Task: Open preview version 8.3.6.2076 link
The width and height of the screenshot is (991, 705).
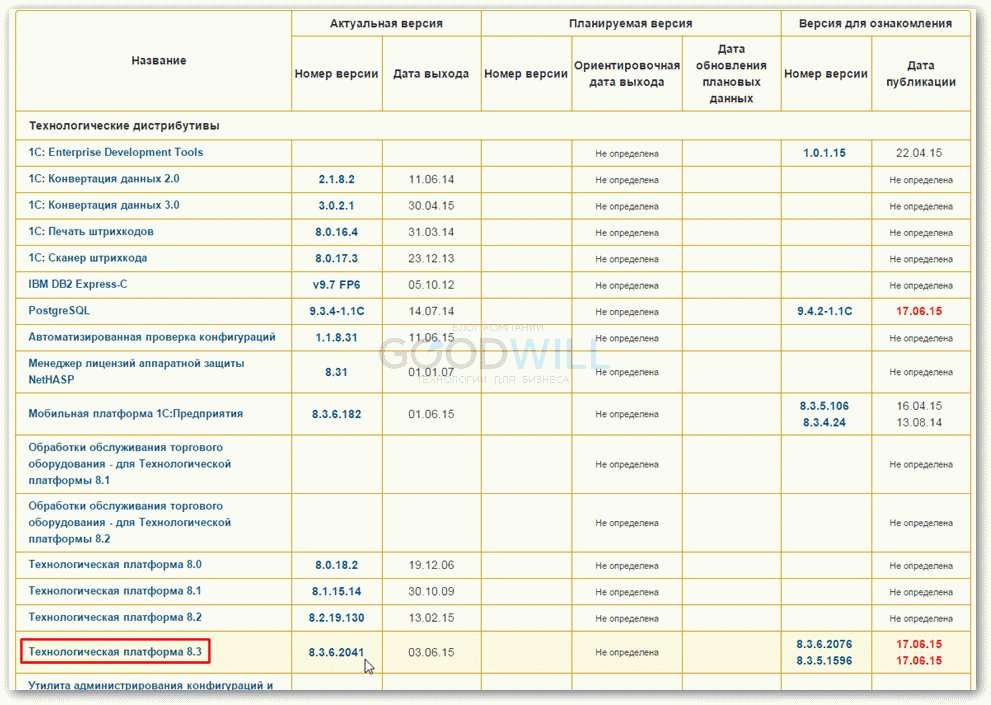Action: [825, 644]
